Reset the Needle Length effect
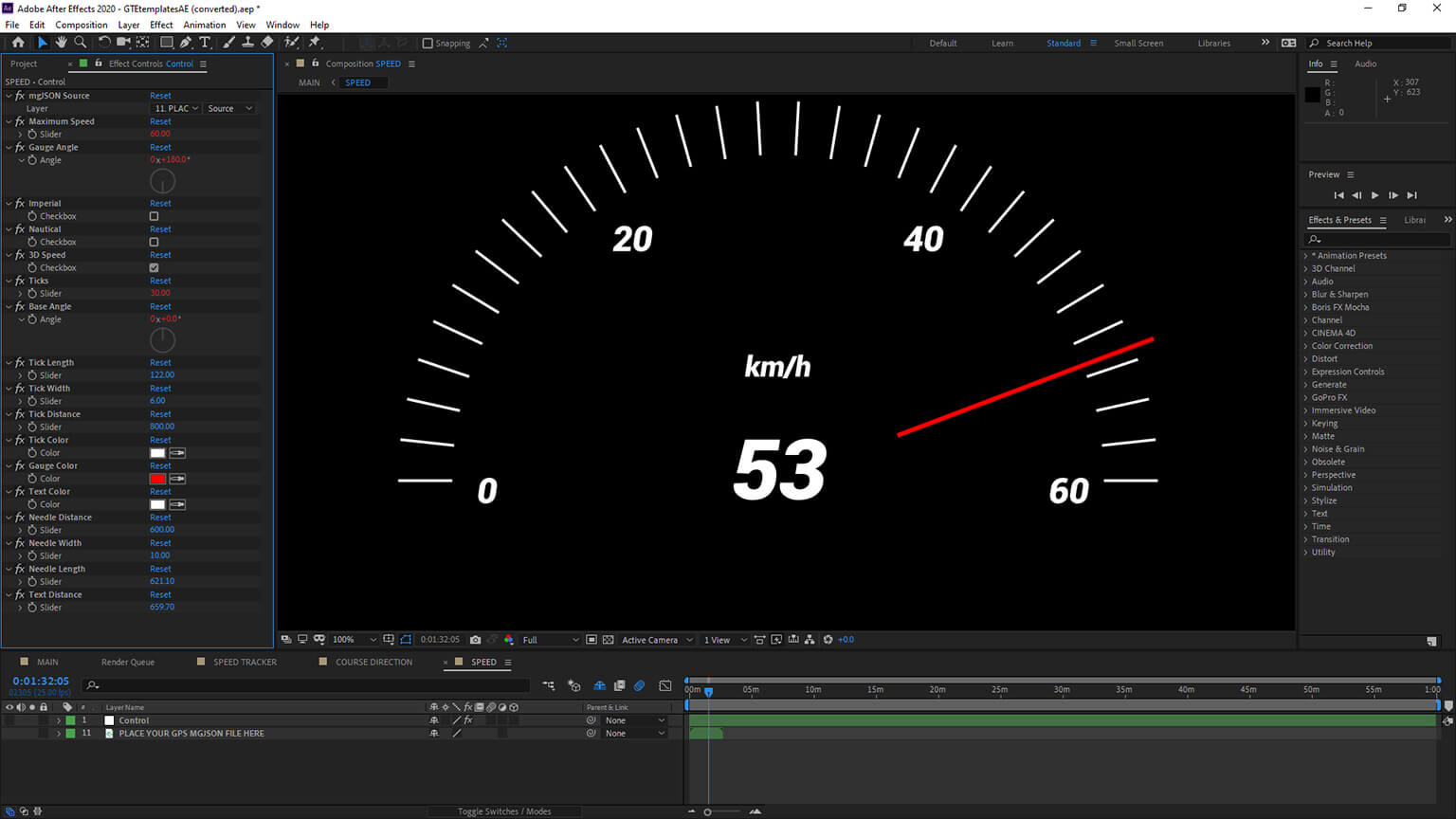Viewport: 1456px width, 819px height. [160, 569]
